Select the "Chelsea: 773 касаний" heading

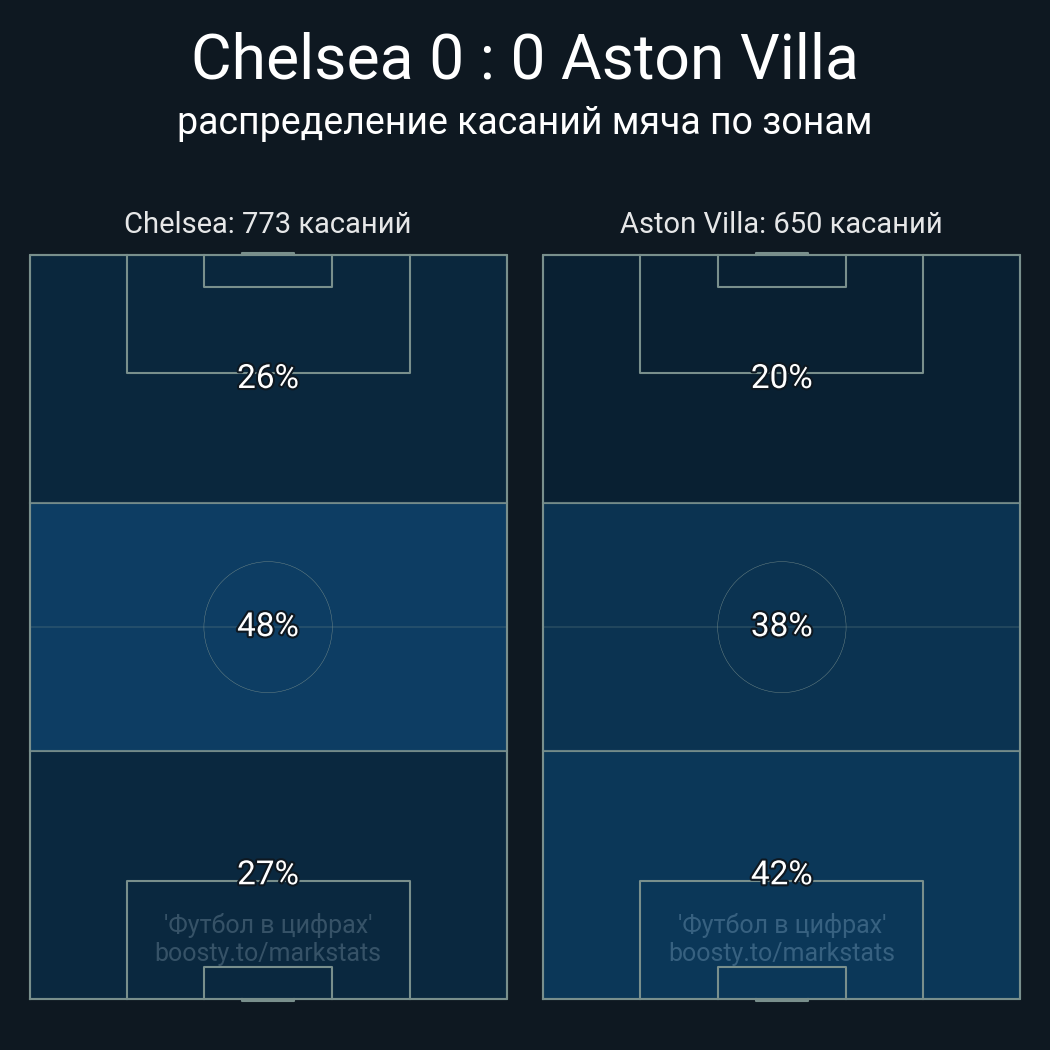tap(267, 223)
